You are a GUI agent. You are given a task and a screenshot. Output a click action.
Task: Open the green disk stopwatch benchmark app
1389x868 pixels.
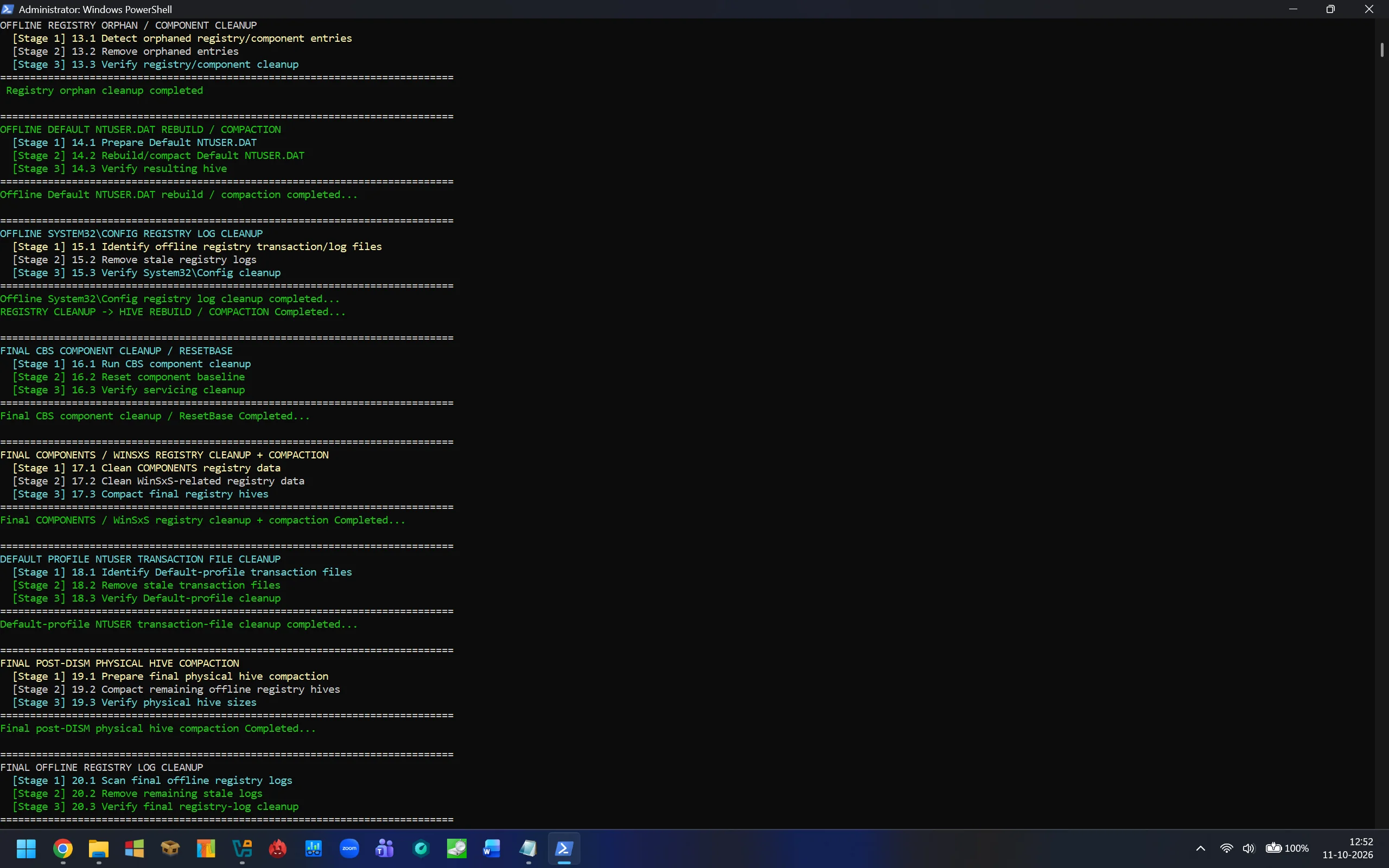(457, 848)
